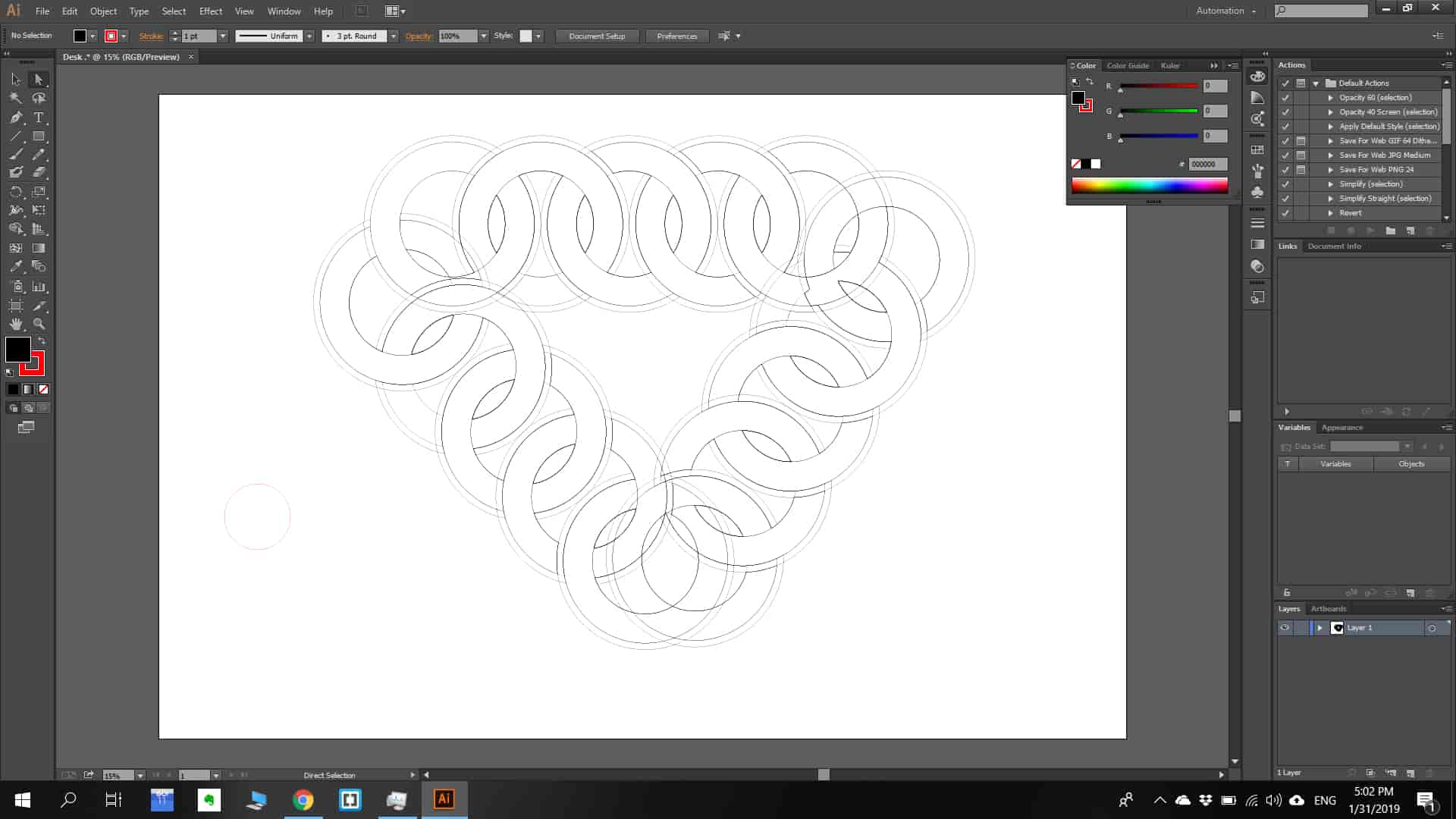The height and width of the screenshot is (819, 1456).
Task: Activate the Paintbrush tool
Action: point(16,155)
